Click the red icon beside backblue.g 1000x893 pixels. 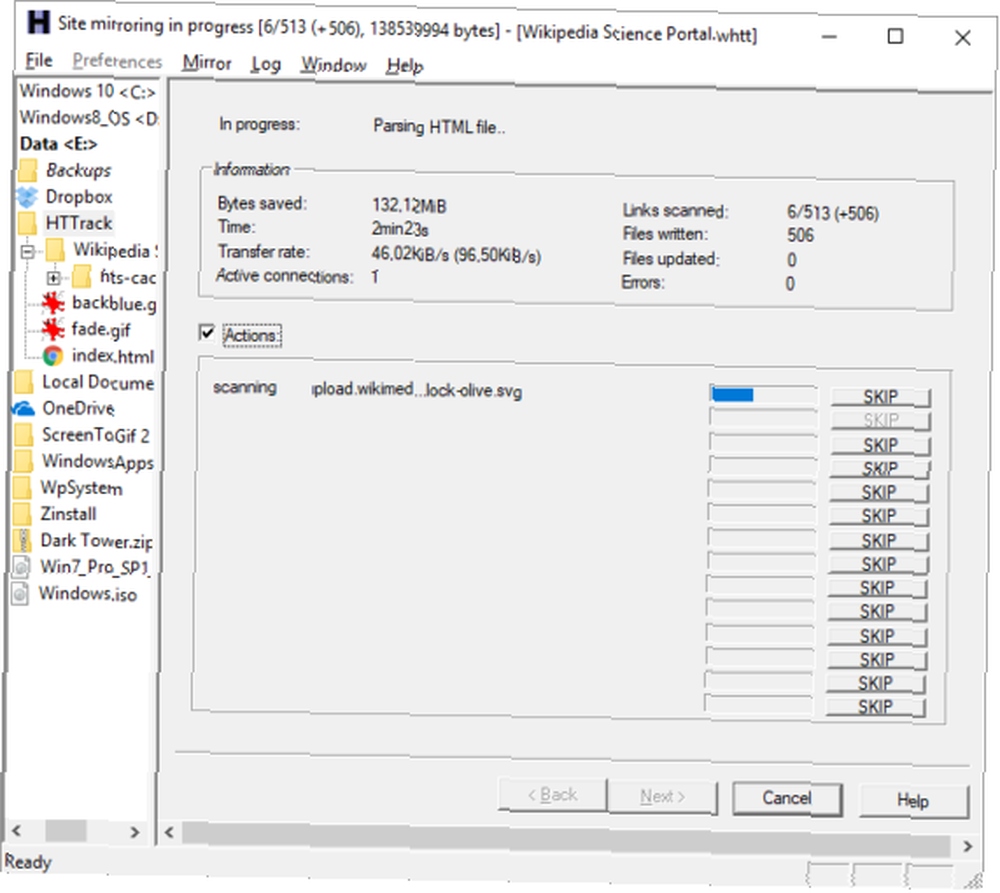click(53, 303)
